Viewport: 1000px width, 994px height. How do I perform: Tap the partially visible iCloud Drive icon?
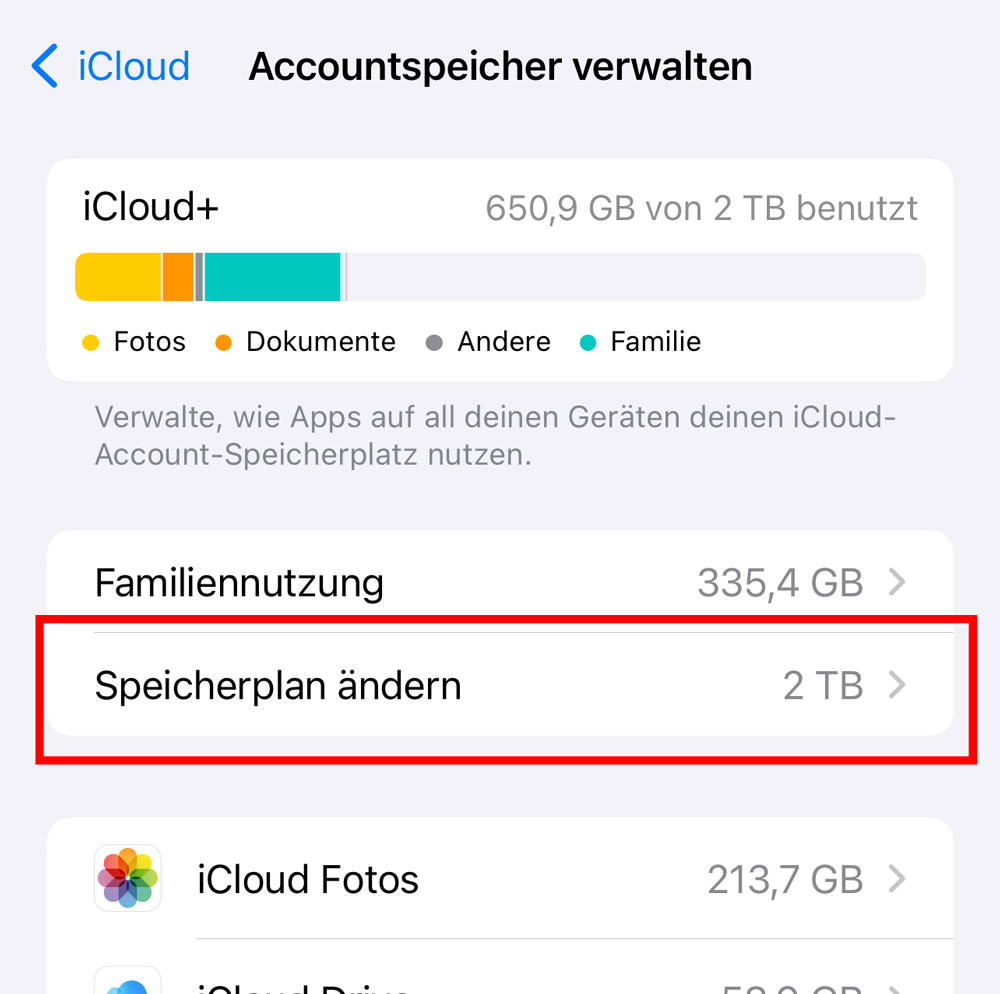tap(128, 981)
